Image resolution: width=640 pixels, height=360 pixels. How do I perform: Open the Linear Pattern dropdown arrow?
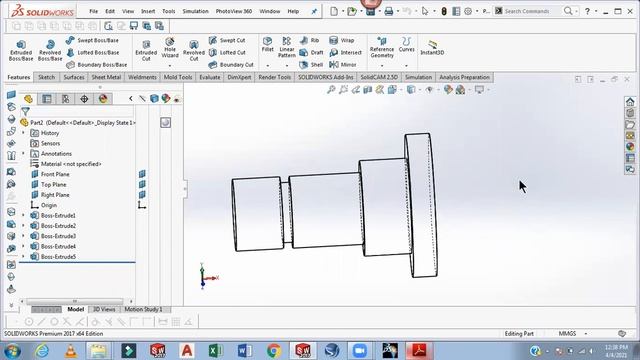287,65
